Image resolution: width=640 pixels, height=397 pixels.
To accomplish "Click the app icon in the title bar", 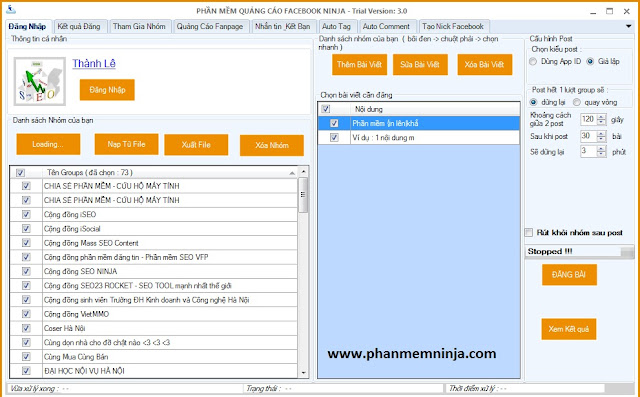I will click(11, 9).
